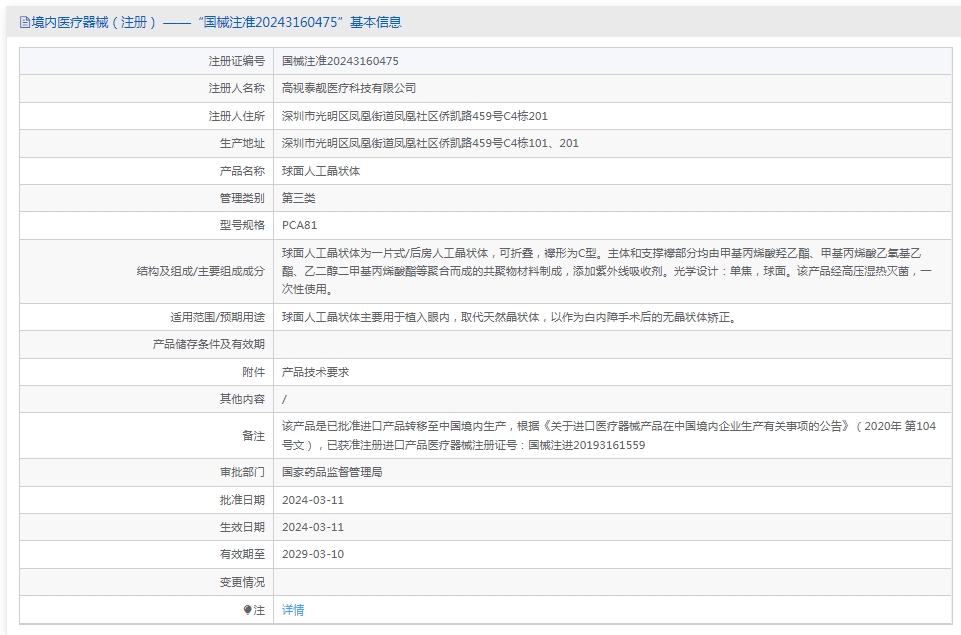Click the 其他内容 row label
The height and width of the screenshot is (635, 961).
(242, 399)
